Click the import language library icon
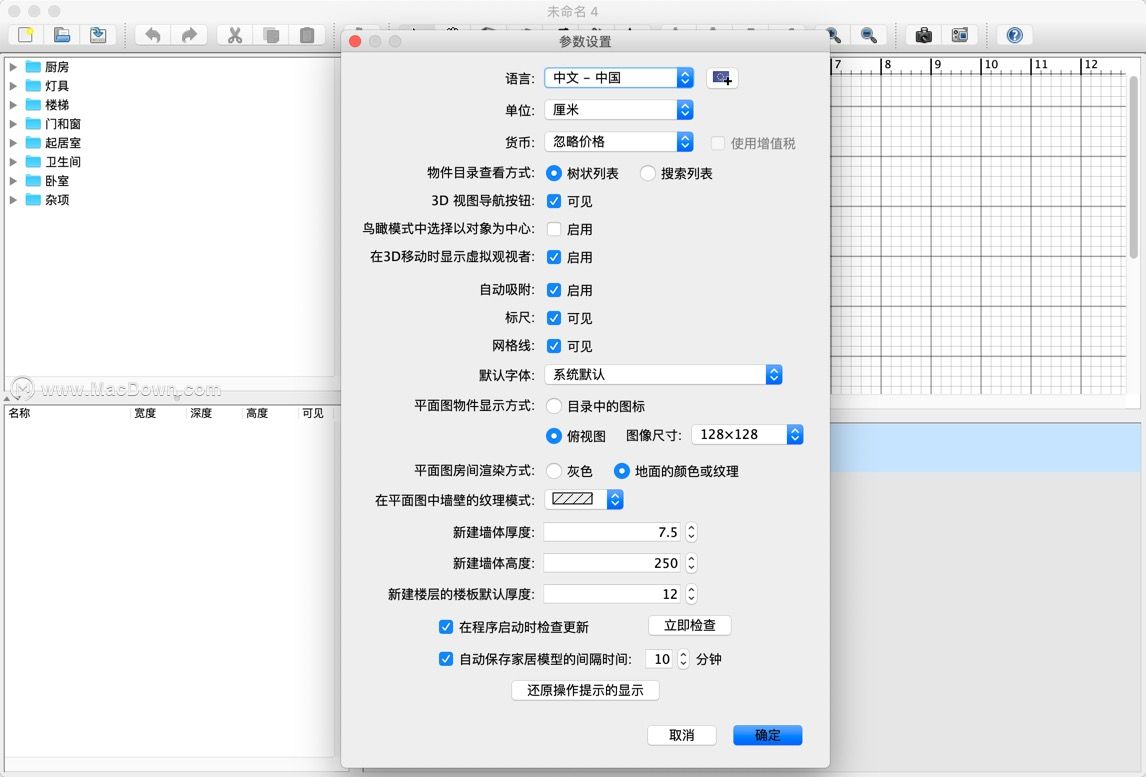The height and width of the screenshot is (777, 1146). [722, 78]
